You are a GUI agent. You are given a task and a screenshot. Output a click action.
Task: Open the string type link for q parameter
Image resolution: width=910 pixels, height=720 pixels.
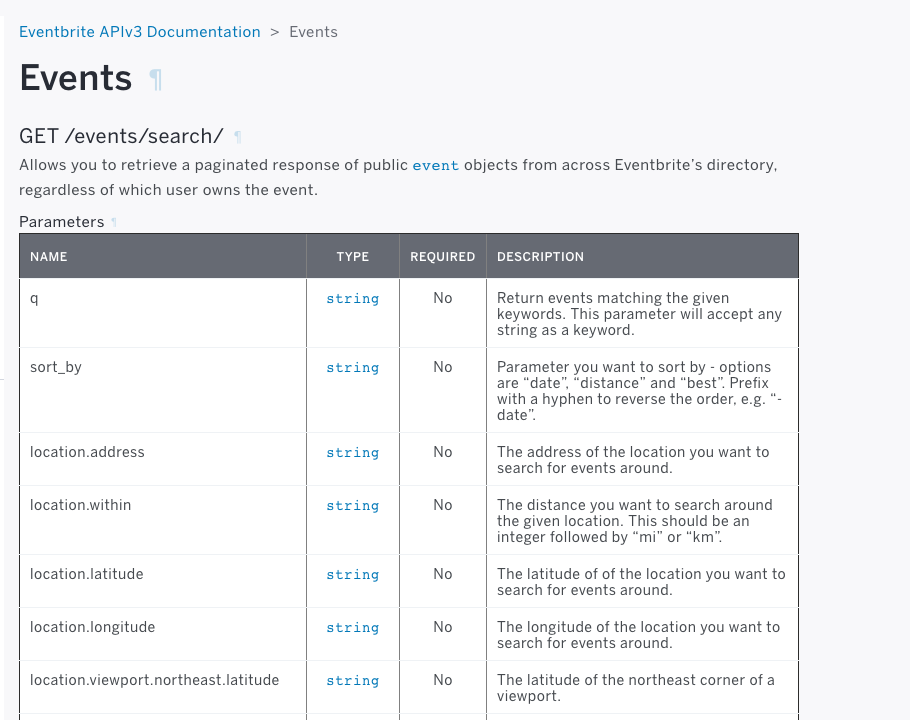[352, 298]
